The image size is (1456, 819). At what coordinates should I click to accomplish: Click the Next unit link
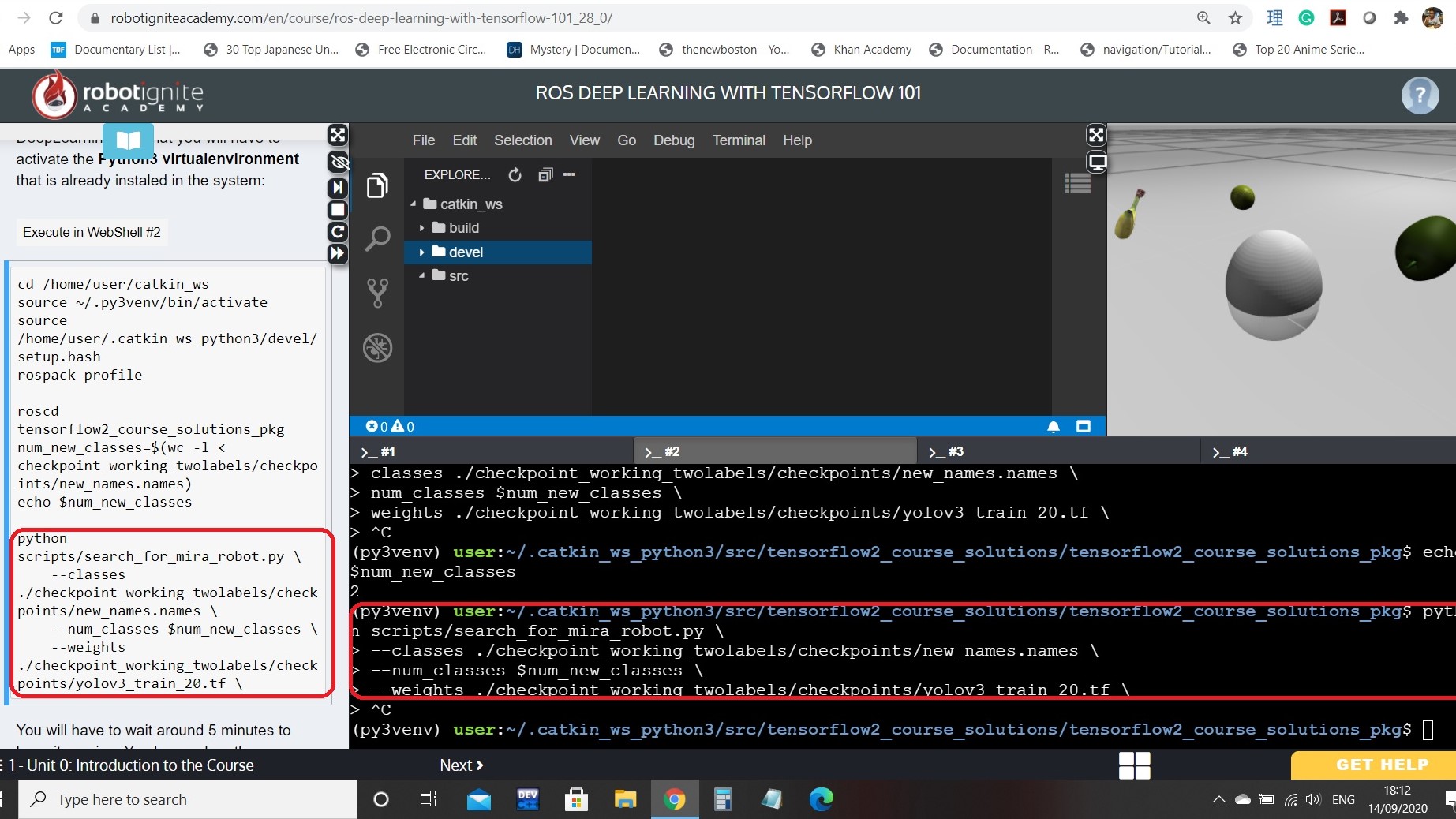pos(462,765)
